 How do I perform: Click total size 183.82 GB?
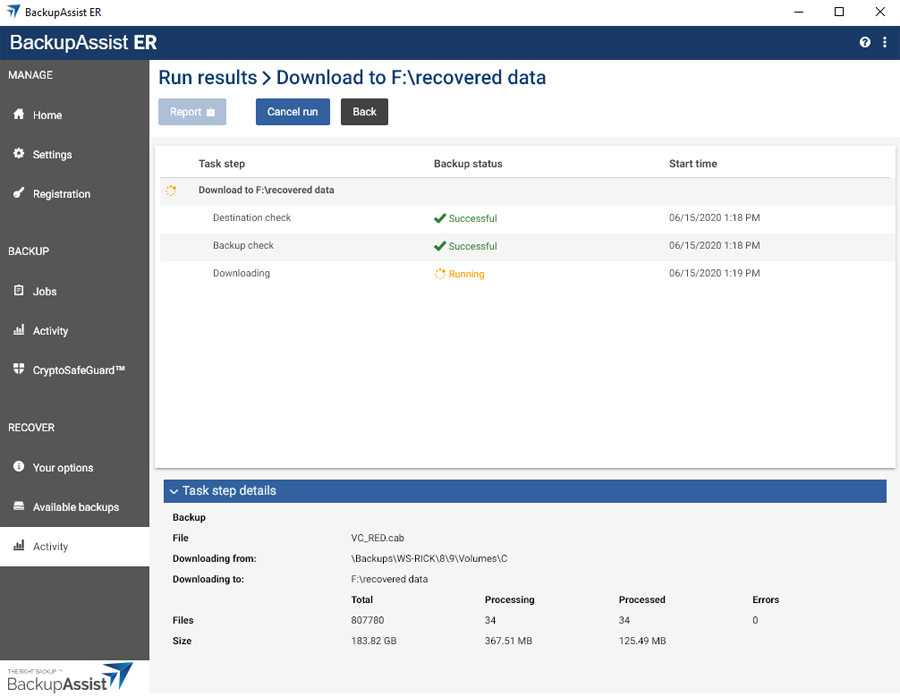click(x=374, y=641)
